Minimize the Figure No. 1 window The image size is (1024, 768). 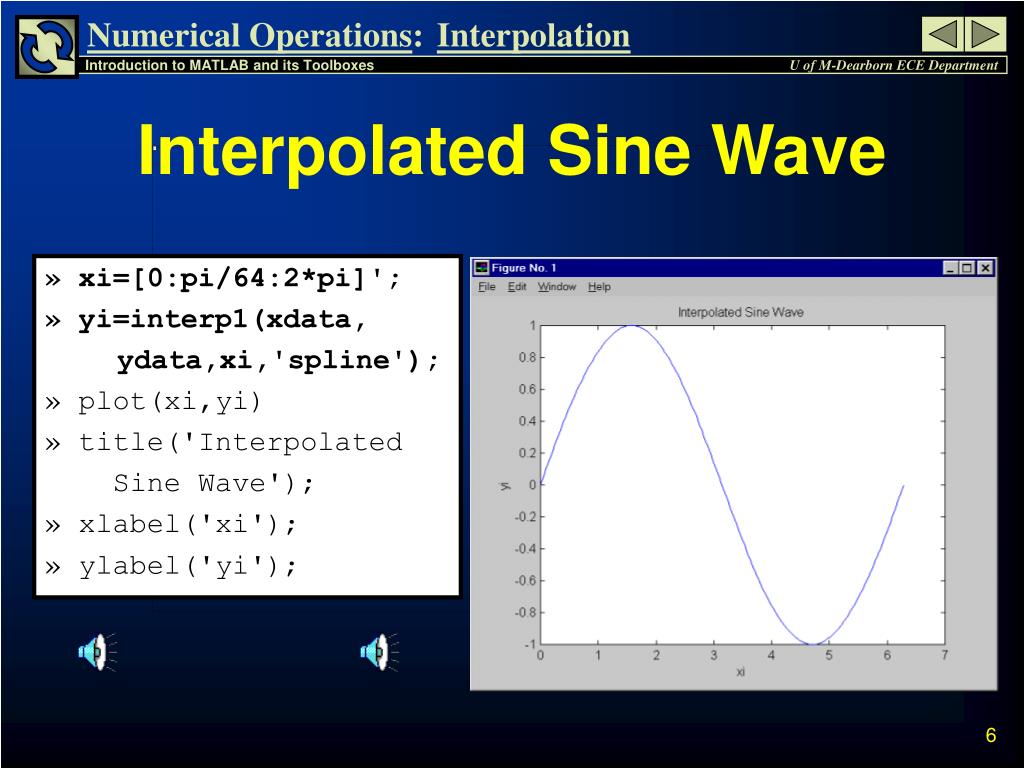[x=951, y=268]
